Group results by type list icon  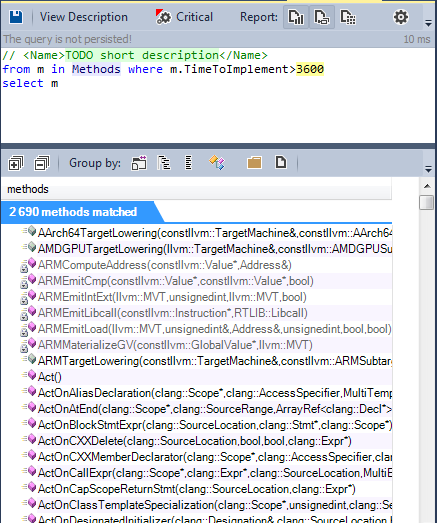click(x=188, y=163)
